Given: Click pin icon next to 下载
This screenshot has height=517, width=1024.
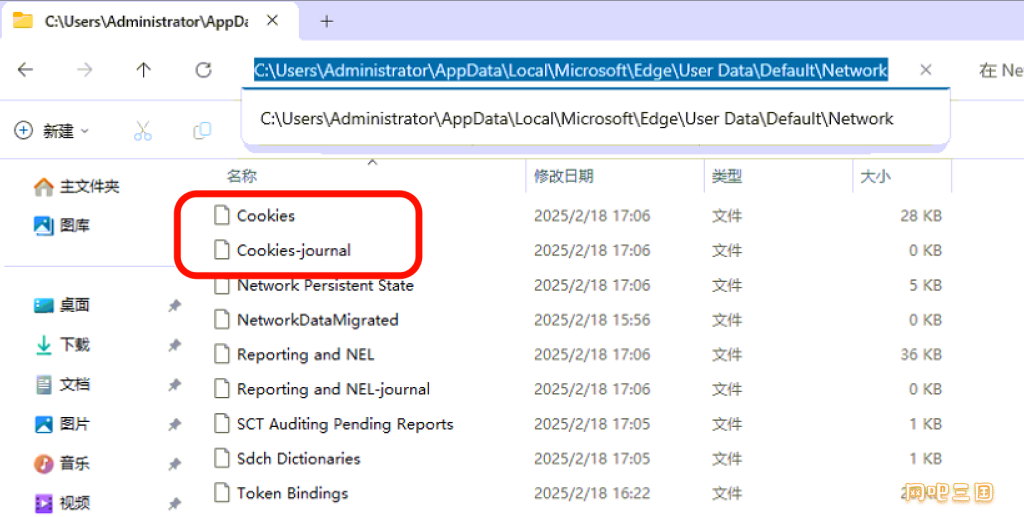Looking at the screenshot, I should [x=174, y=345].
